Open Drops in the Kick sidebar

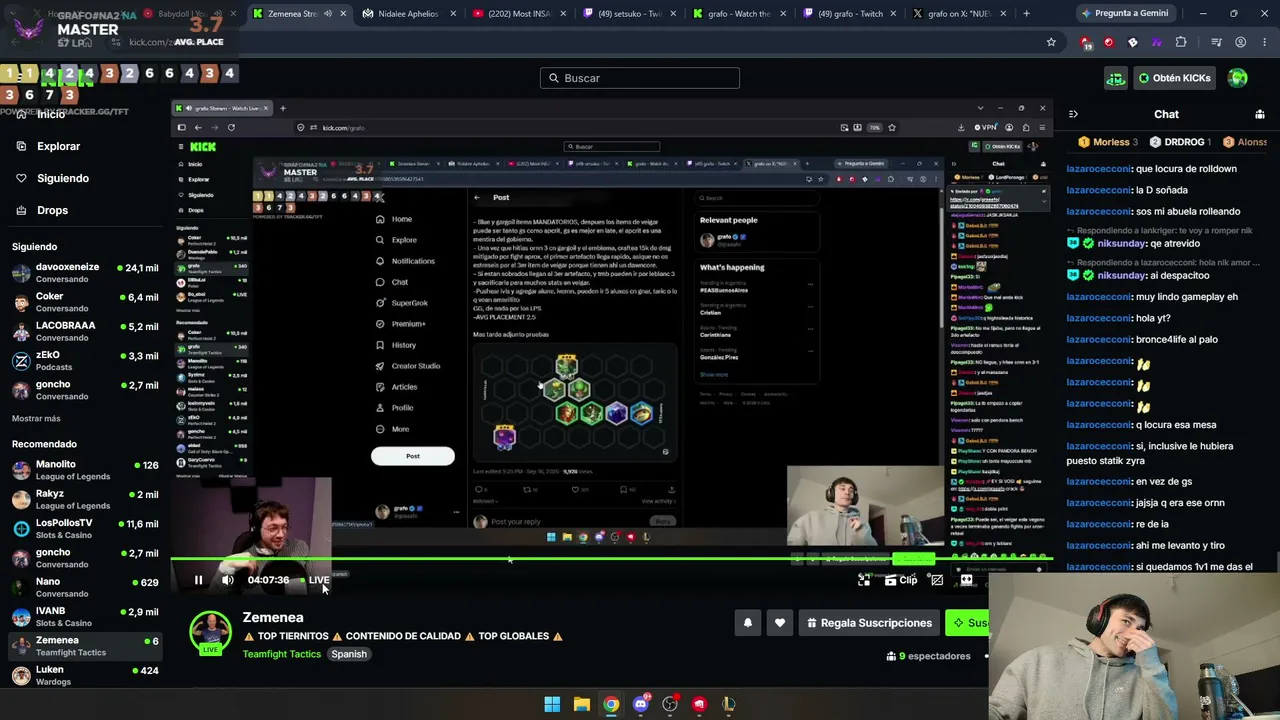[52, 210]
